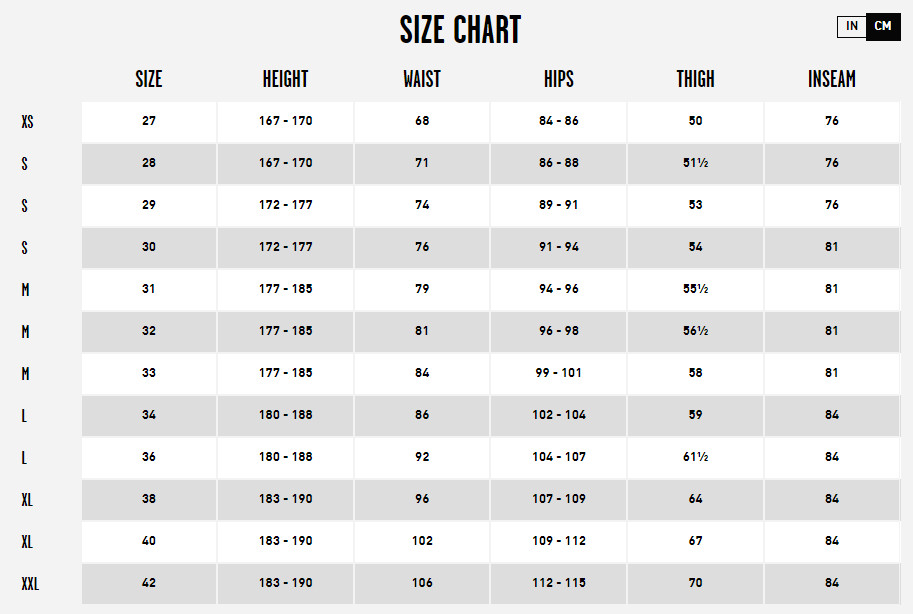Screen dimensions: 913x614
Task: Click the WAIST column header
Action: pos(422,79)
